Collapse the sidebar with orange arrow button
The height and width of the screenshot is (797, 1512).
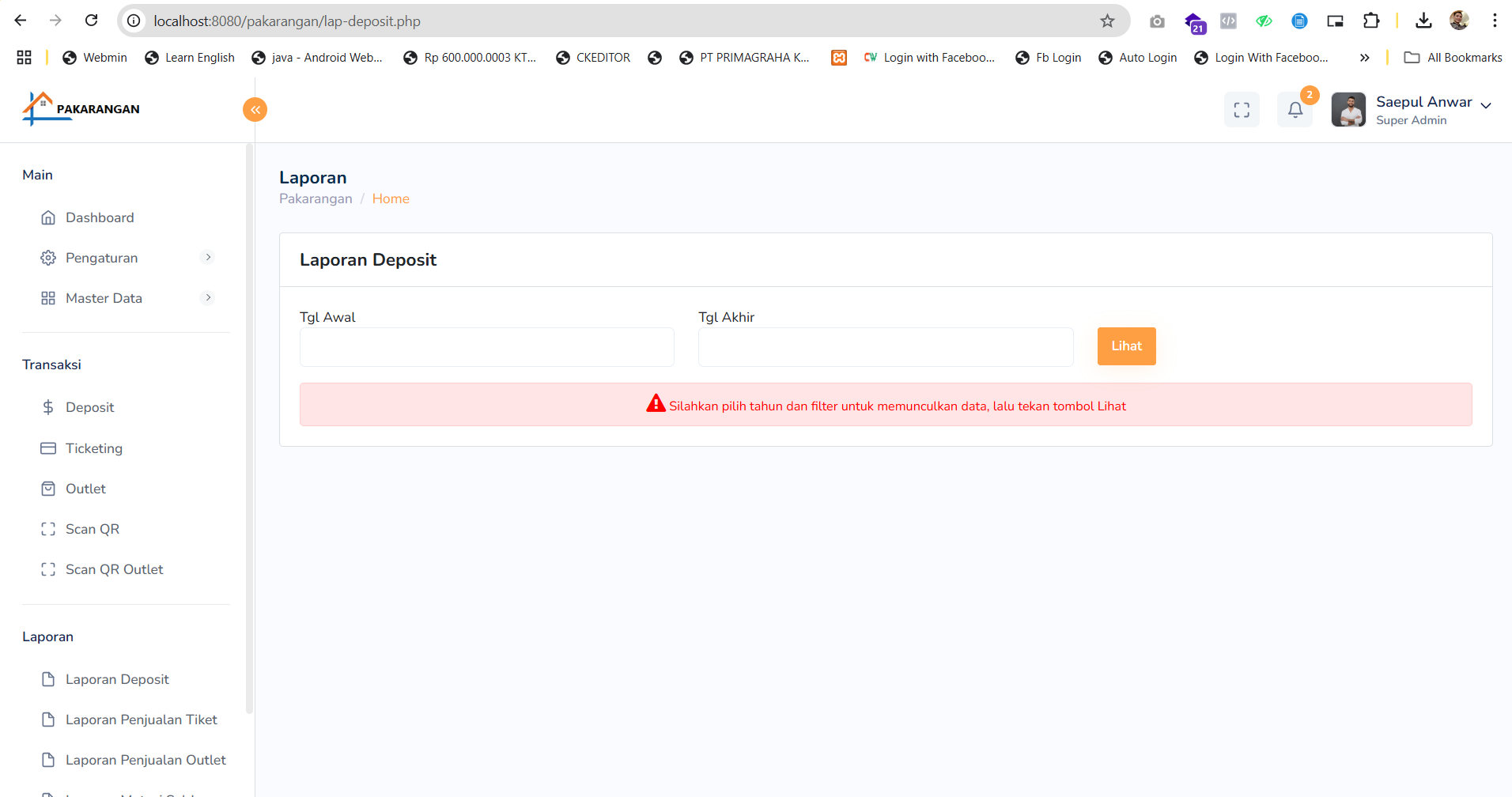[x=255, y=110]
